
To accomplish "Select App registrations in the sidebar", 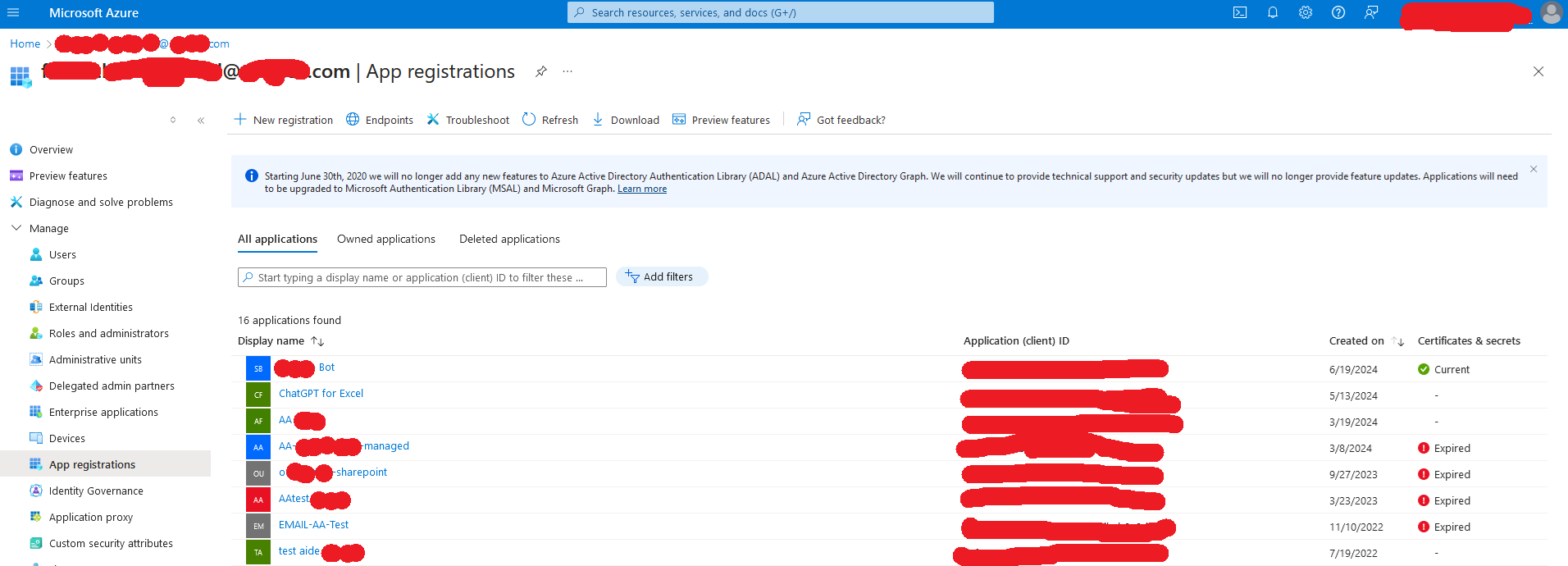I will pos(106,464).
